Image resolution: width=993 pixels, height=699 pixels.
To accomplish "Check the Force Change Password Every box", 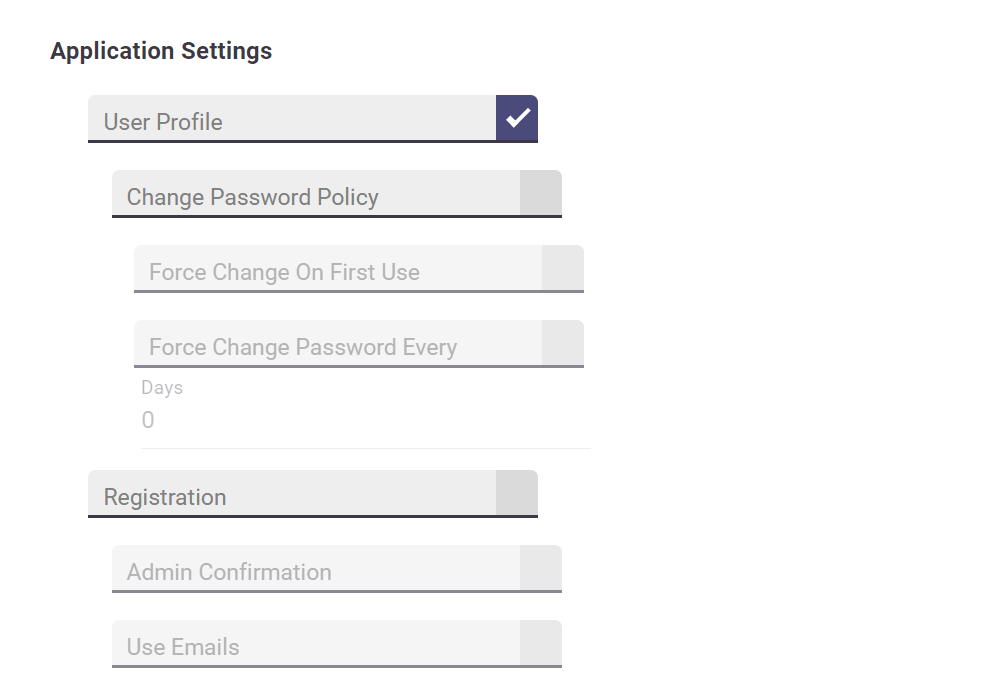I will 563,343.
